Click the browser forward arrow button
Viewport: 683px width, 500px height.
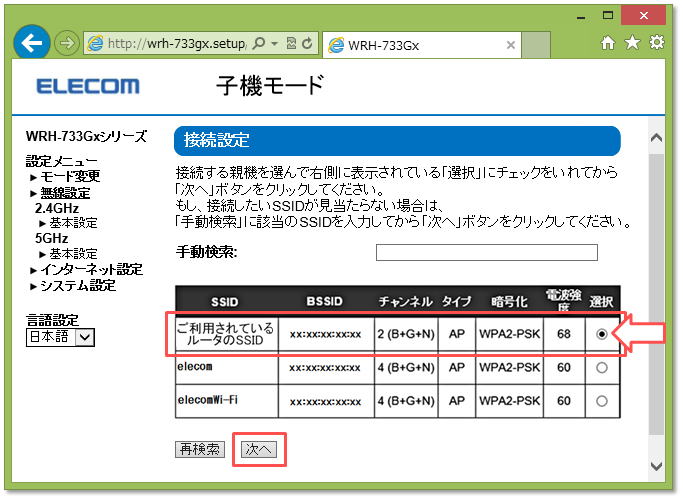[67, 43]
